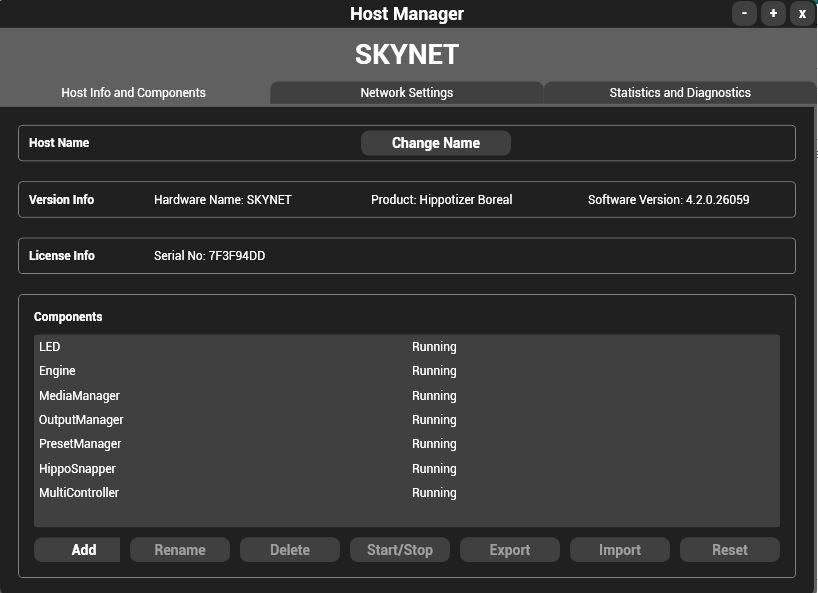Click the Delete component button
The height and width of the screenshot is (593, 818).
point(289,549)
